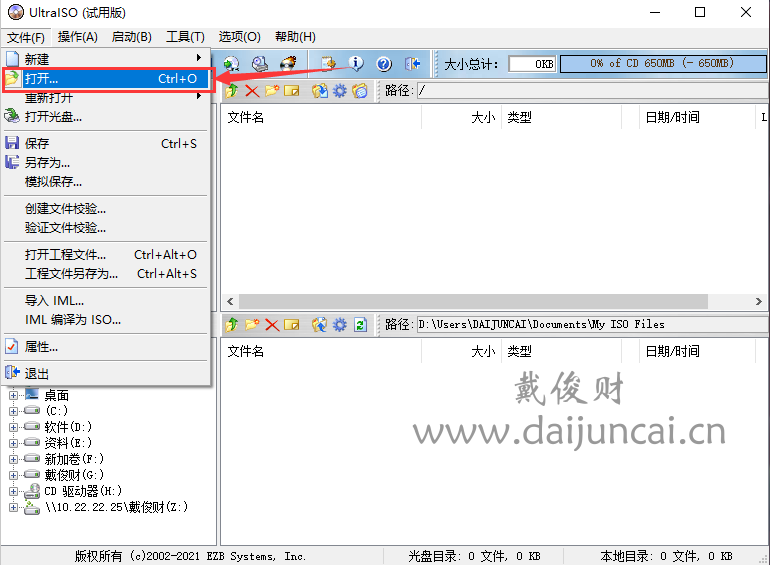Click the convert image format toolbar icon

click(x=232, y=64)
